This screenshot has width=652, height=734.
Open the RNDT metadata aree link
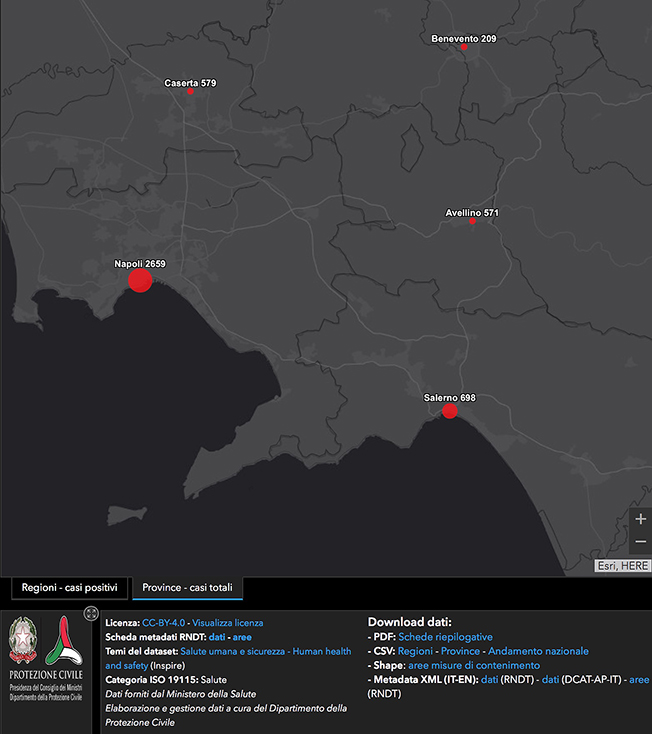[x=242, y=637]
